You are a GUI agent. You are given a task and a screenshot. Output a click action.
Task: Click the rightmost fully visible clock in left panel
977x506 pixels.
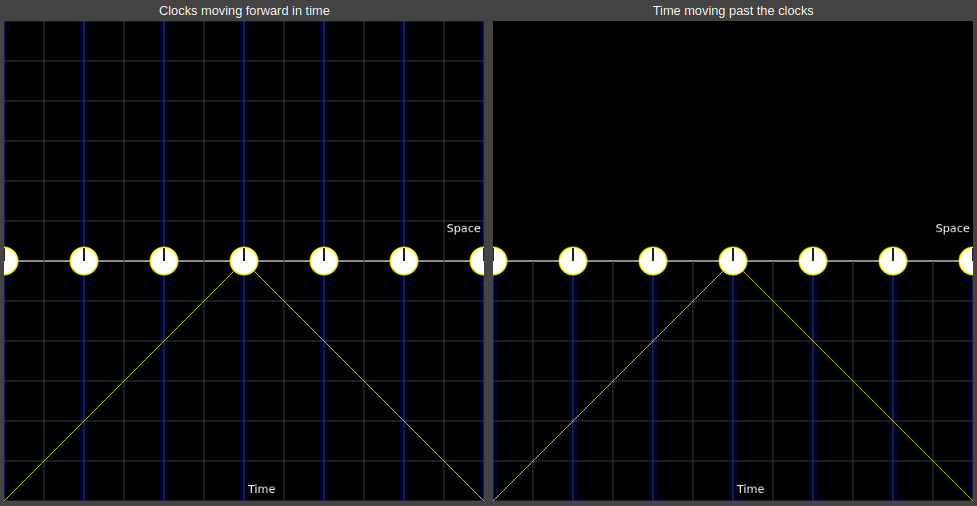pyautogui.click(x=404, y=261)
